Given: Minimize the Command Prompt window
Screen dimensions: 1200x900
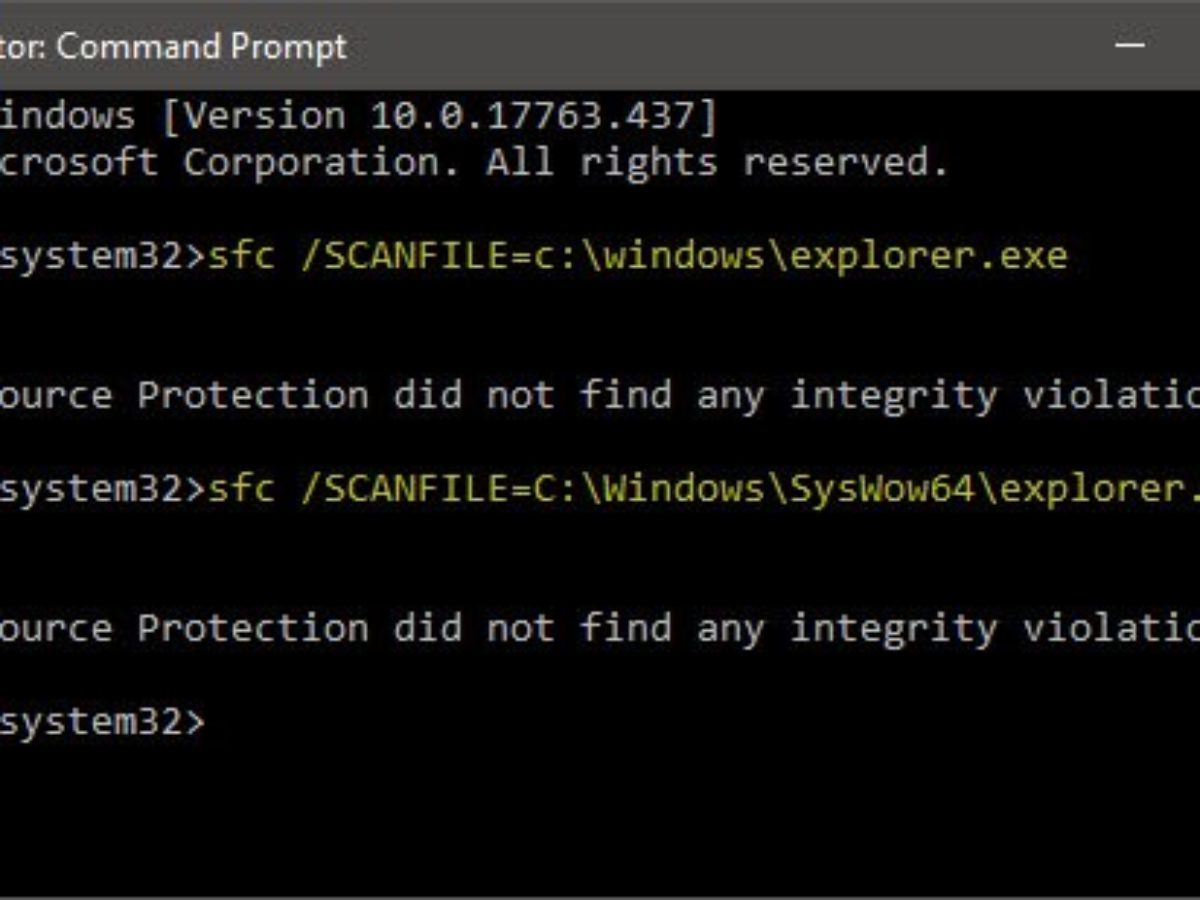Looking at the screenshot, I should pos(1131,46).
